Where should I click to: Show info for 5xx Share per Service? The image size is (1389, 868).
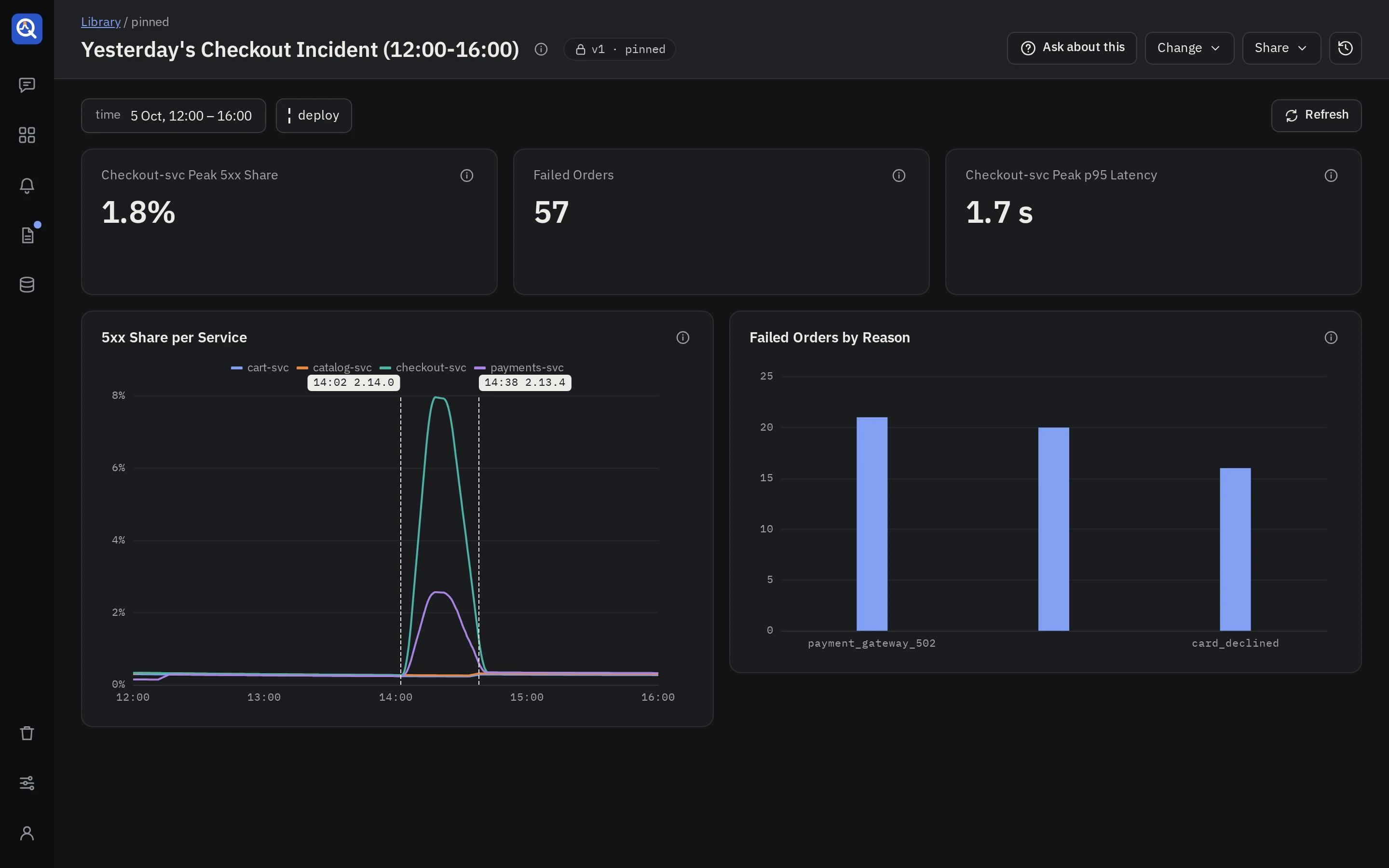click(682, 338)
